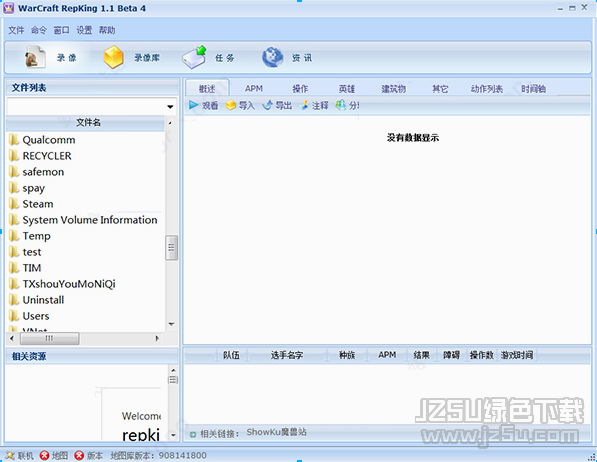The width and height of the screenshot is (597, 462).
Task: Select the Qualcomm folder icon
Action: click(14, 140)
